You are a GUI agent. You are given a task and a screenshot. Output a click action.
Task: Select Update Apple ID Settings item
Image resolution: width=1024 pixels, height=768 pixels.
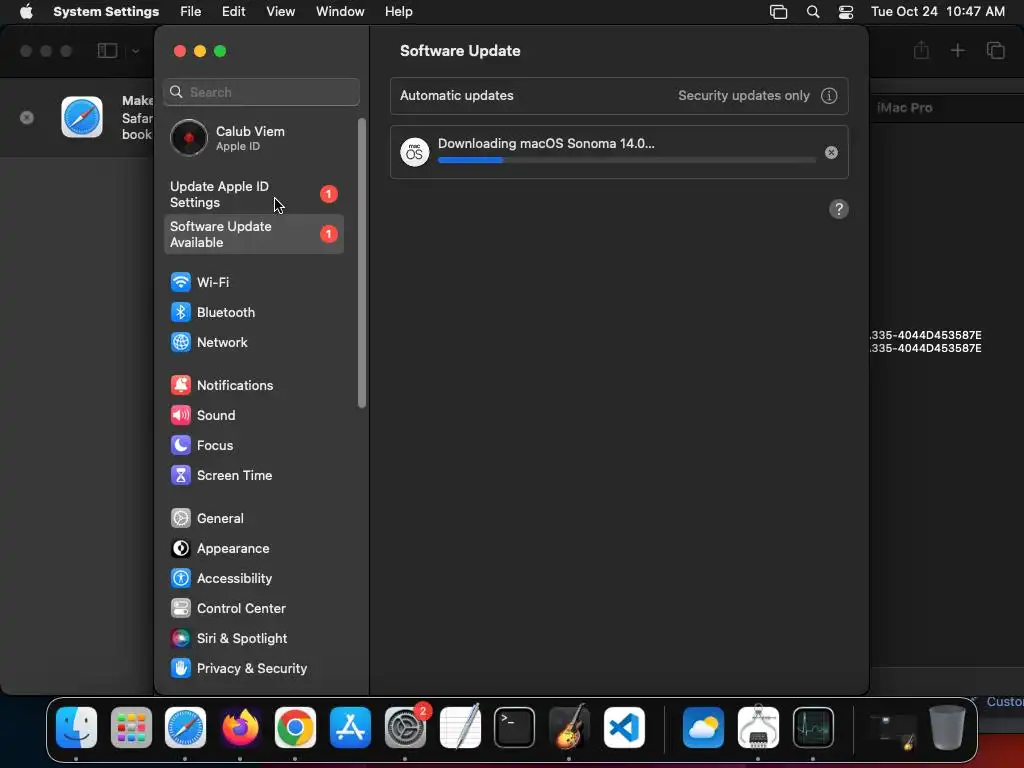click(x=253, y=194)
